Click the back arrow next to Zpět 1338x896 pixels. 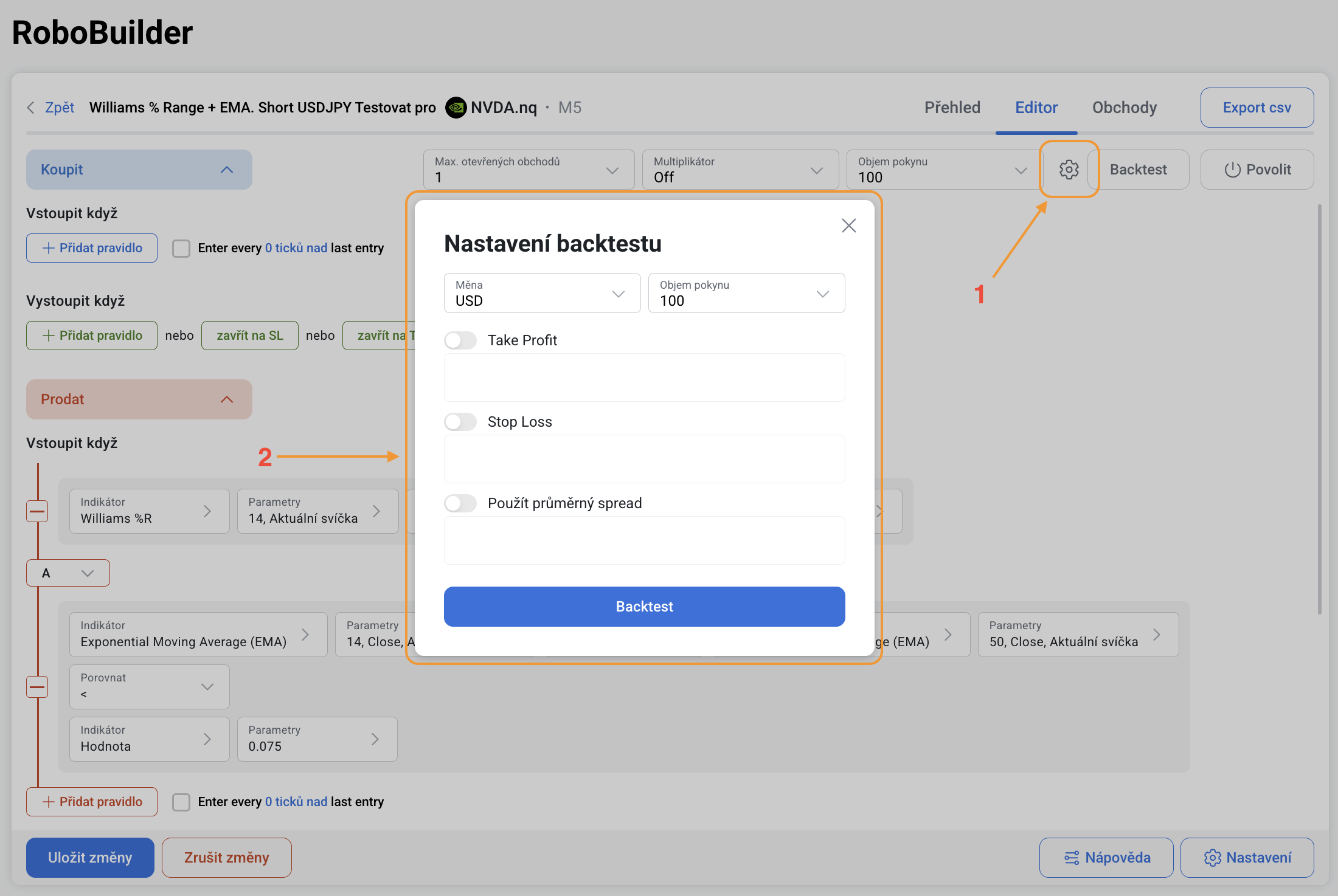tap(31, 108)
